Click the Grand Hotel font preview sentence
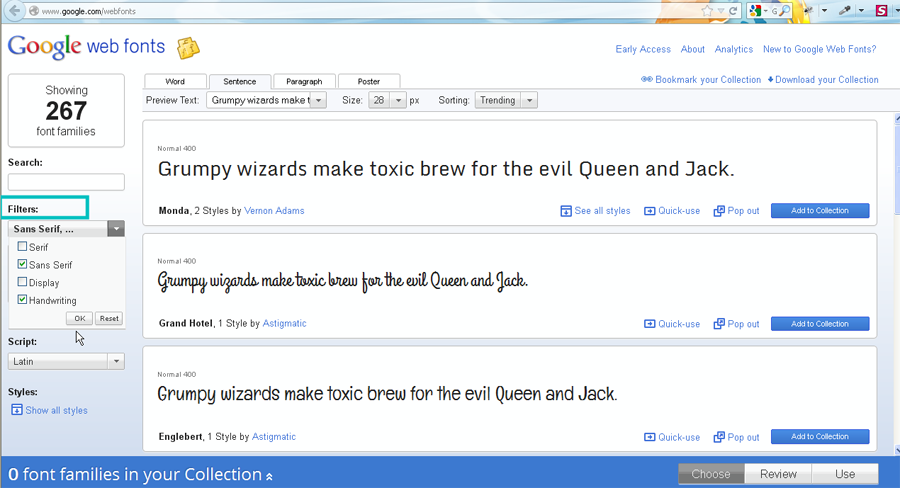Image resolution: width=900 pixels, height=488 pixels. tap(343, 281)
